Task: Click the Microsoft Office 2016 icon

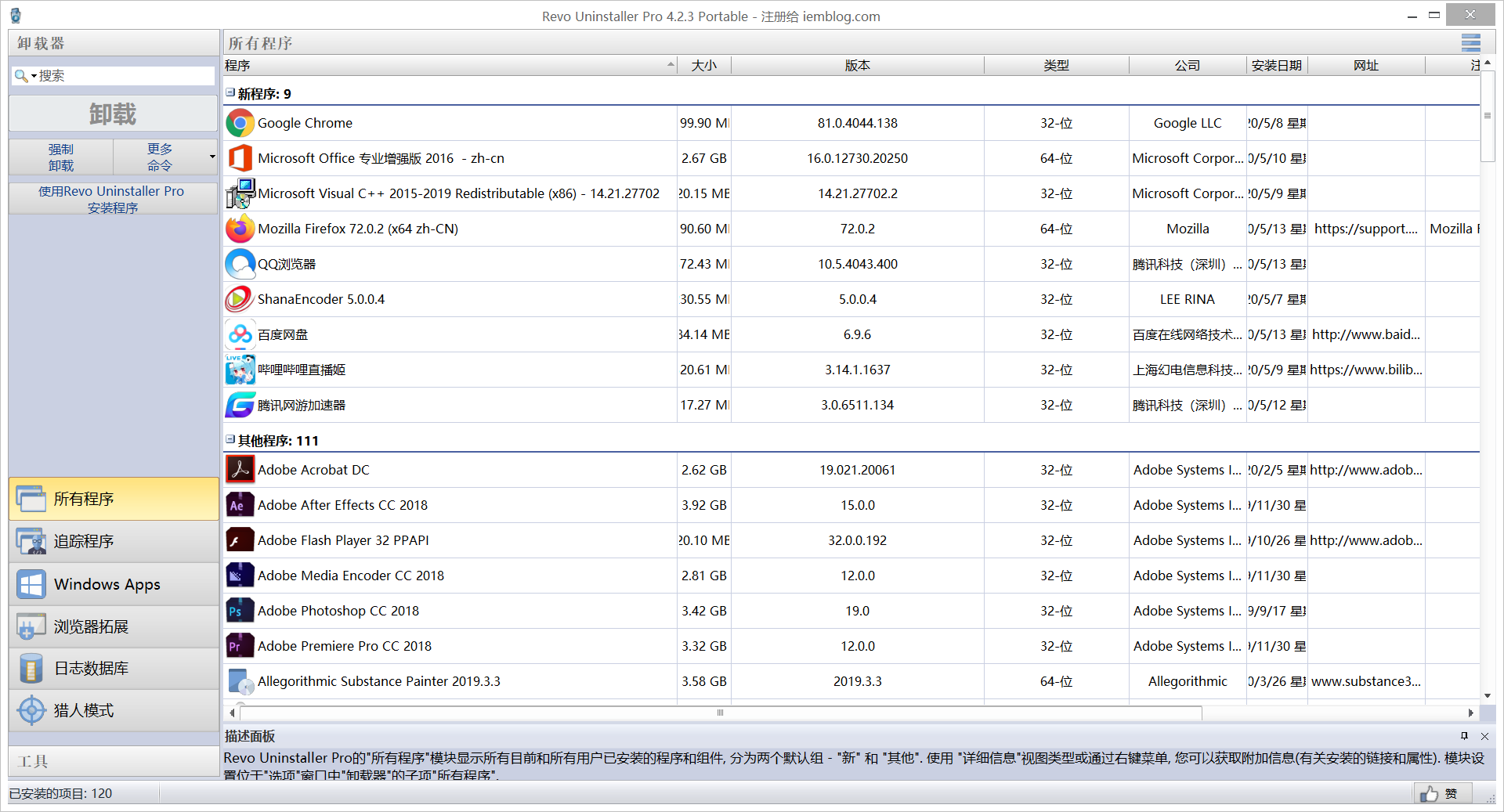Action: pyautogui.click(x=240, y=158)
